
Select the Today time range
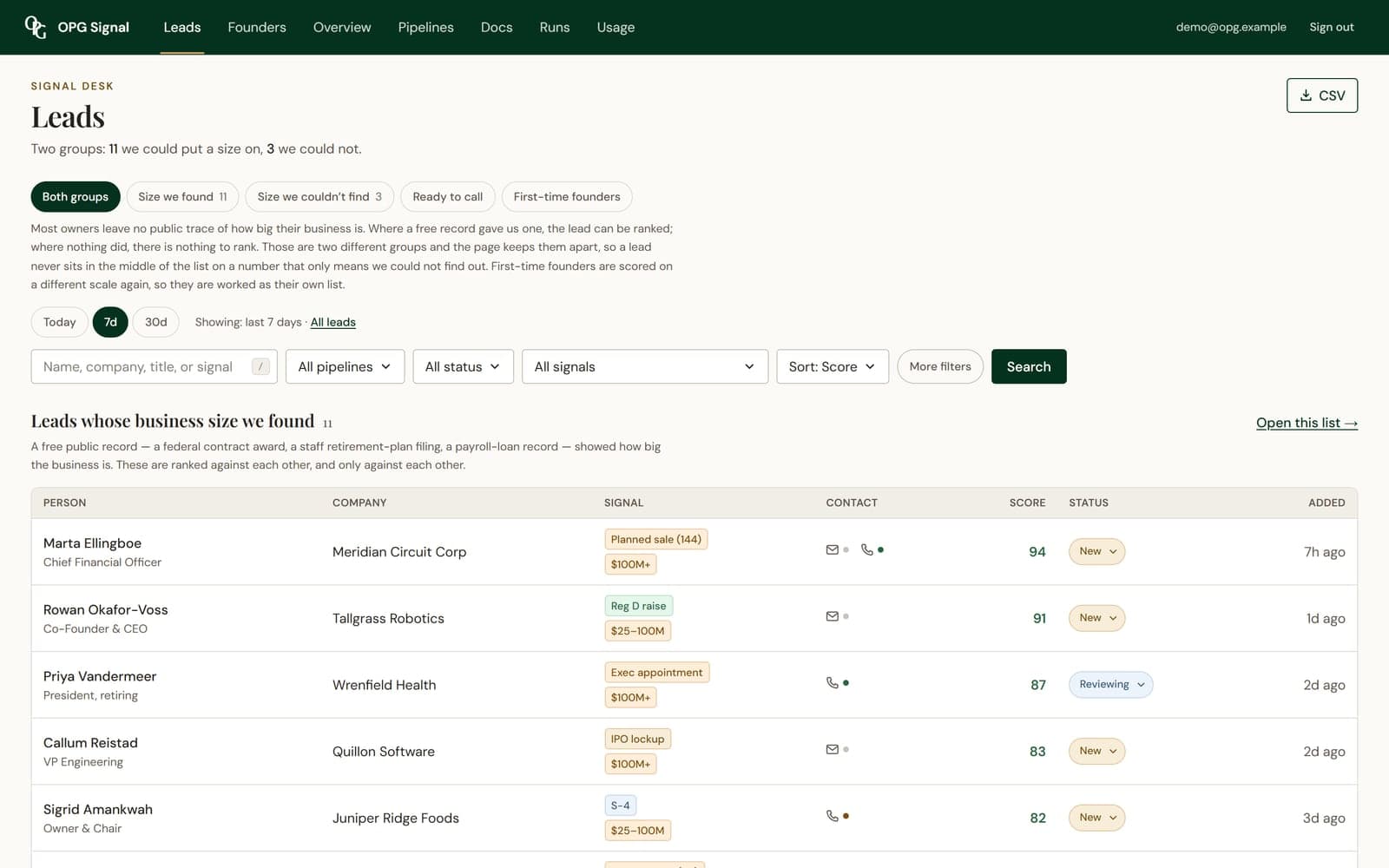pos(60,322)
